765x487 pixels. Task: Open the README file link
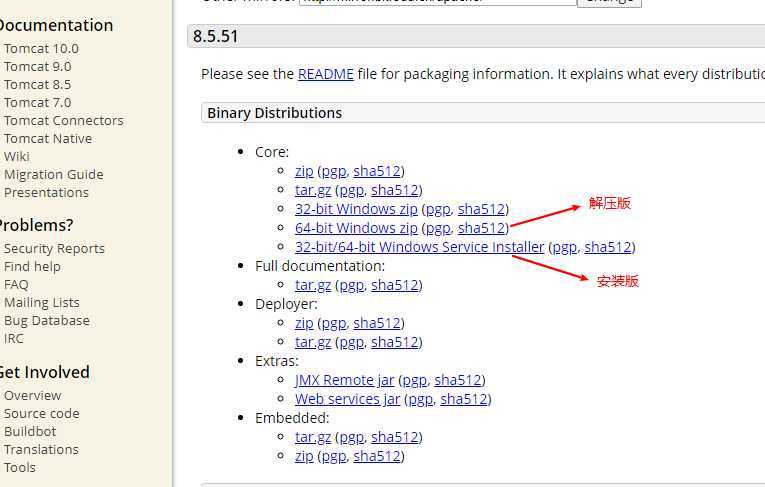325,74
